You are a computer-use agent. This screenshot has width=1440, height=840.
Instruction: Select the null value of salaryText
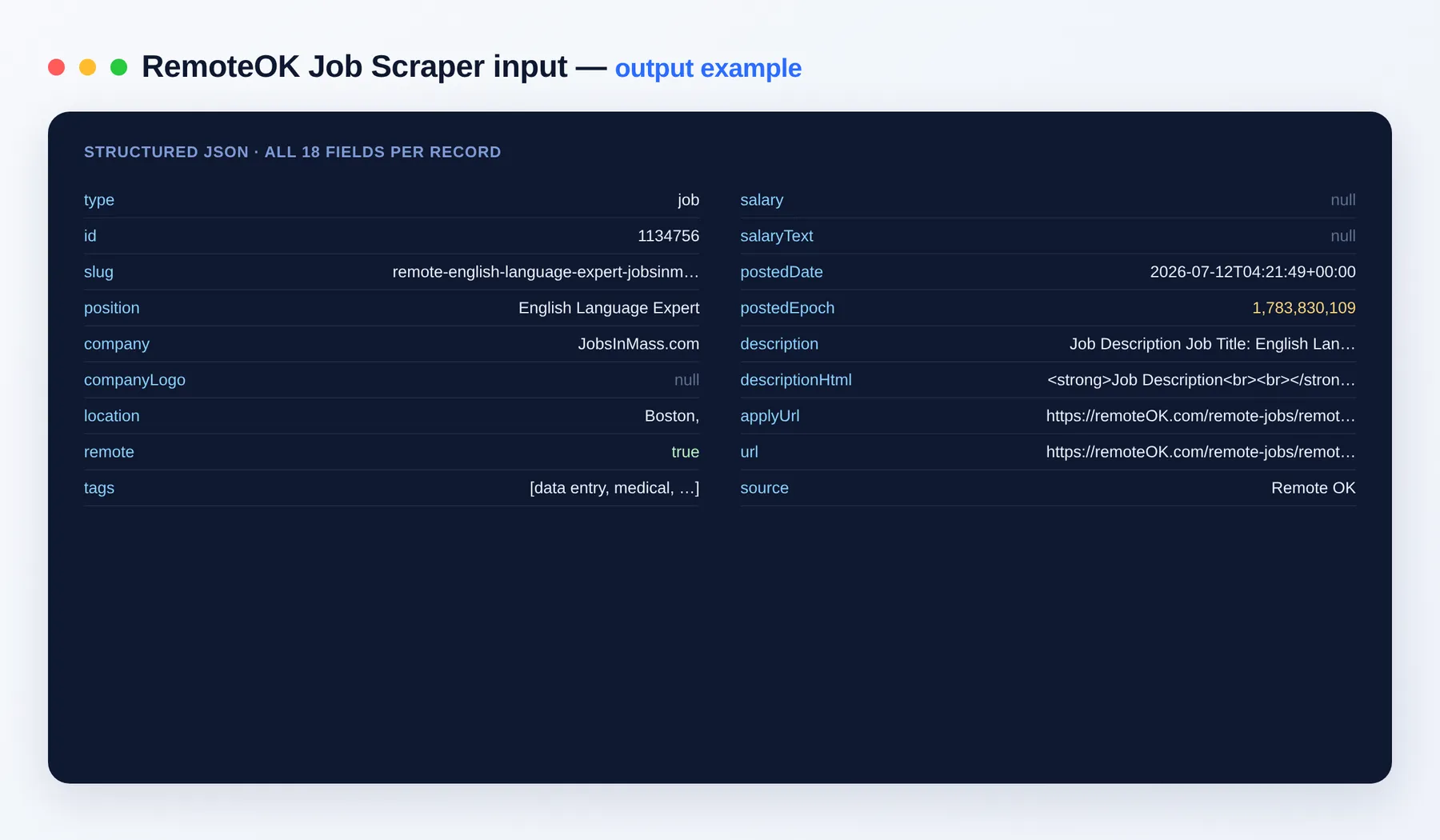(x=1342, y=236)
